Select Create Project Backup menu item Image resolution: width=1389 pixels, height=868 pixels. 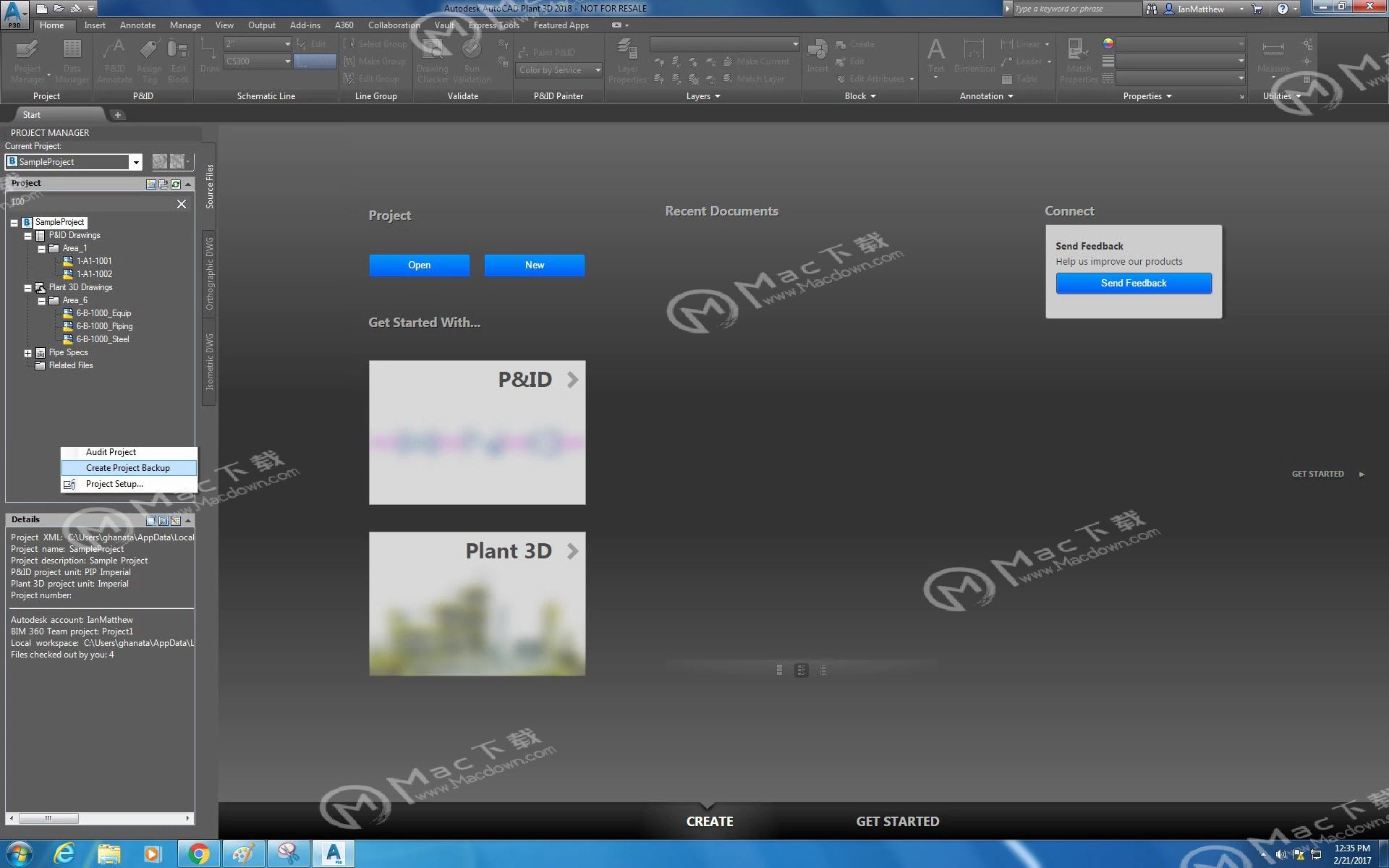tap(128, 468)
